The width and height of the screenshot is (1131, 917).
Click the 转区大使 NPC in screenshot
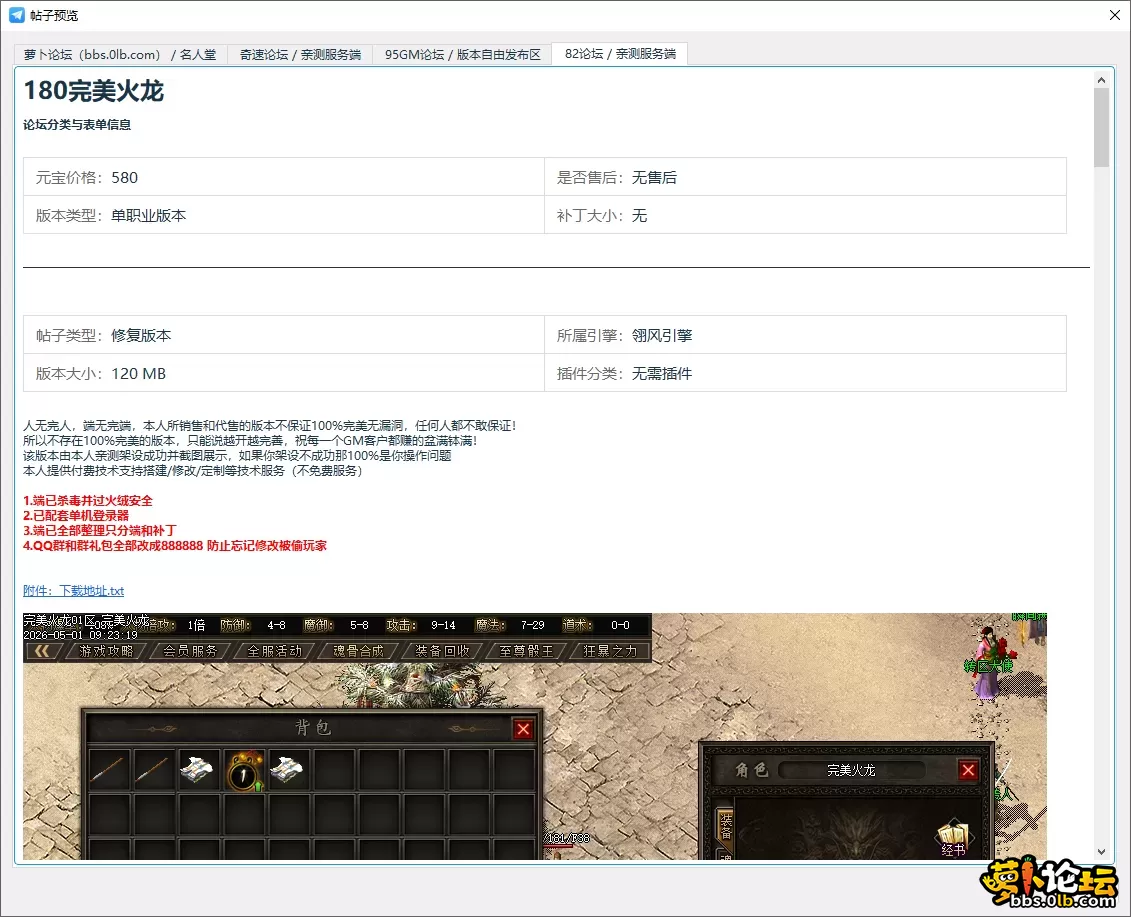(987, 664)
